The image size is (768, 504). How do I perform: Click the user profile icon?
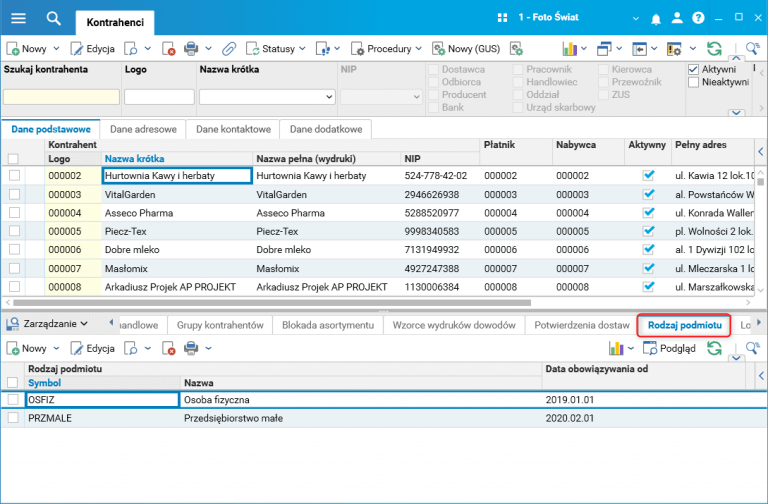click(x=677, y=18)
